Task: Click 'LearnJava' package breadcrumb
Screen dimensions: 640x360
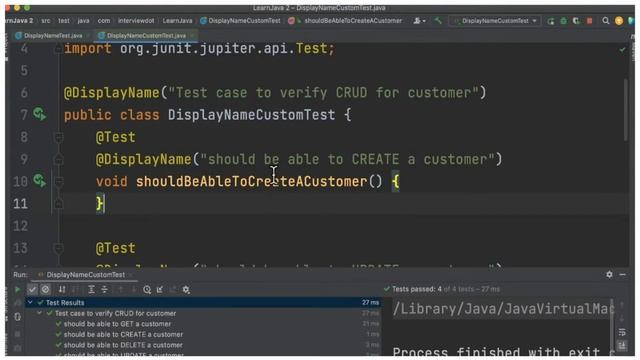Action: (x=177, y=20)
